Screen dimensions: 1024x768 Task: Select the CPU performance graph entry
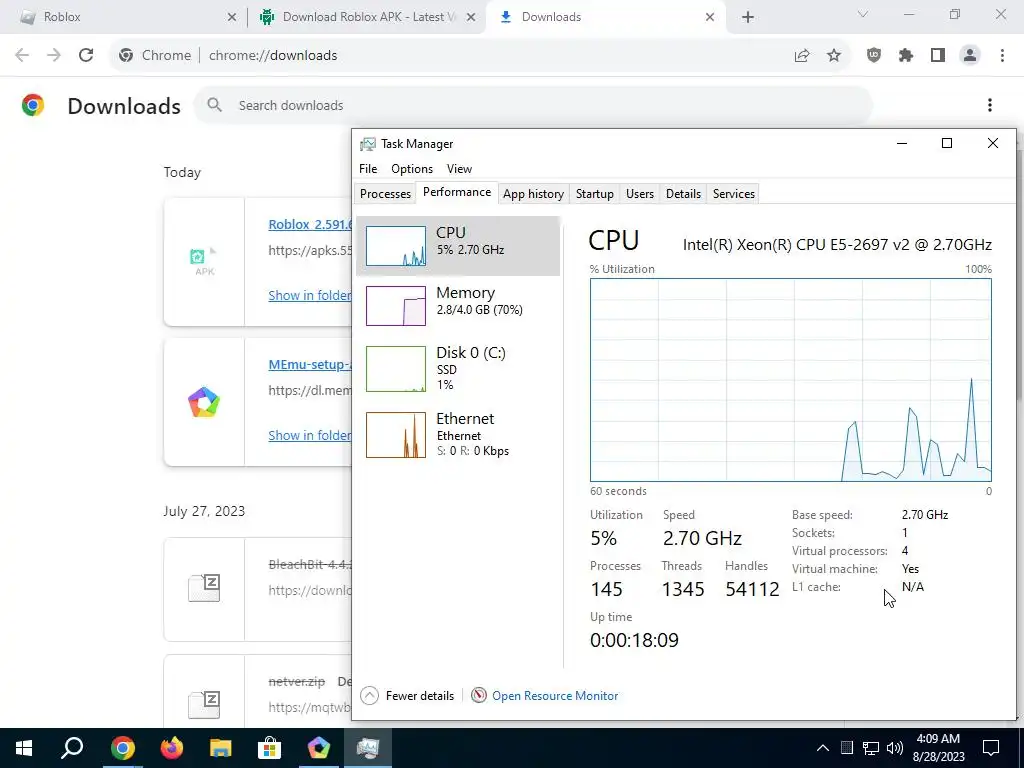458,246
